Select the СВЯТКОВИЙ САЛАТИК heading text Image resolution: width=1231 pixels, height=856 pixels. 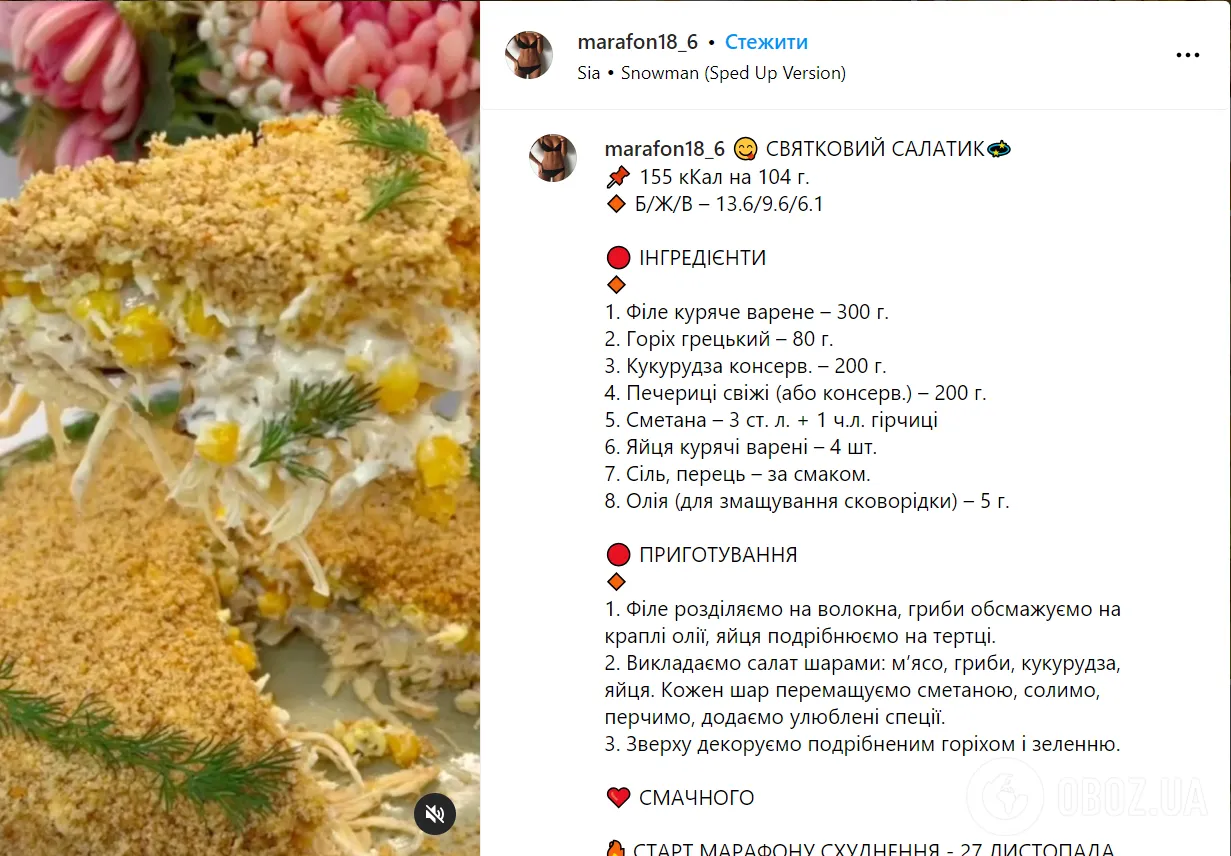[x=876, y=149]
